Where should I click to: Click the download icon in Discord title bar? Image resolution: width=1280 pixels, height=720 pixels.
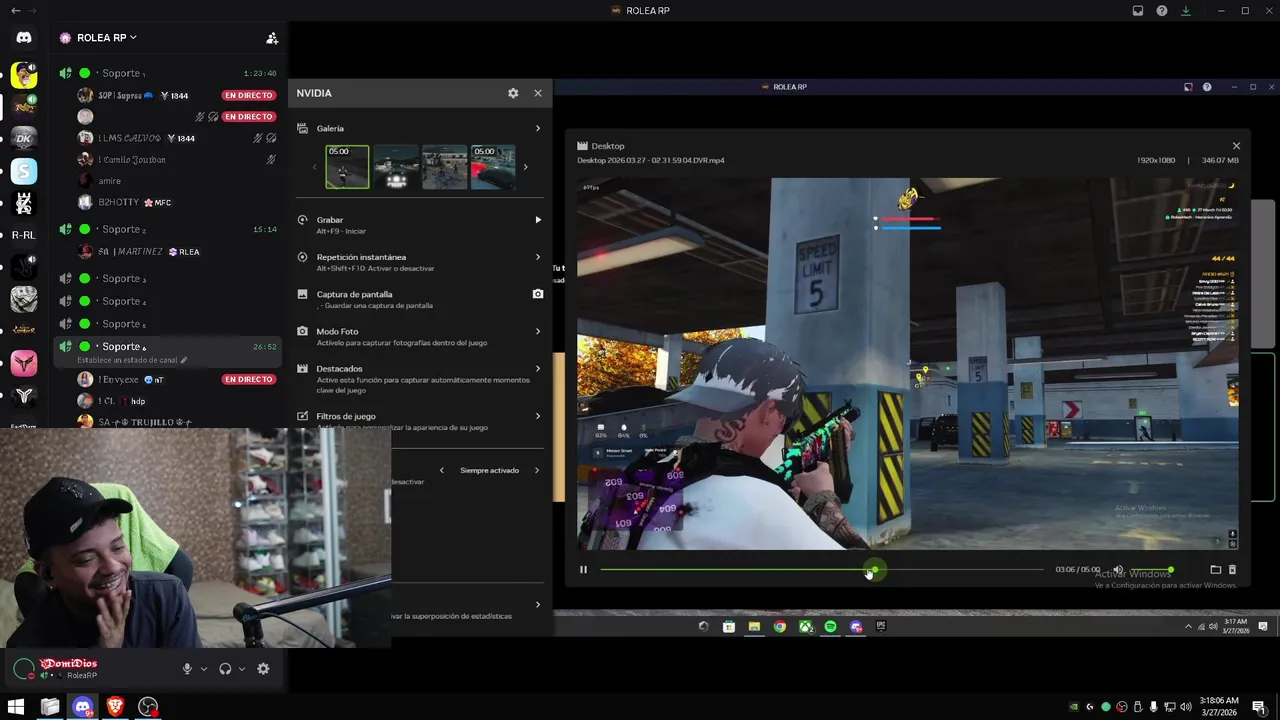pos(1186,11)
